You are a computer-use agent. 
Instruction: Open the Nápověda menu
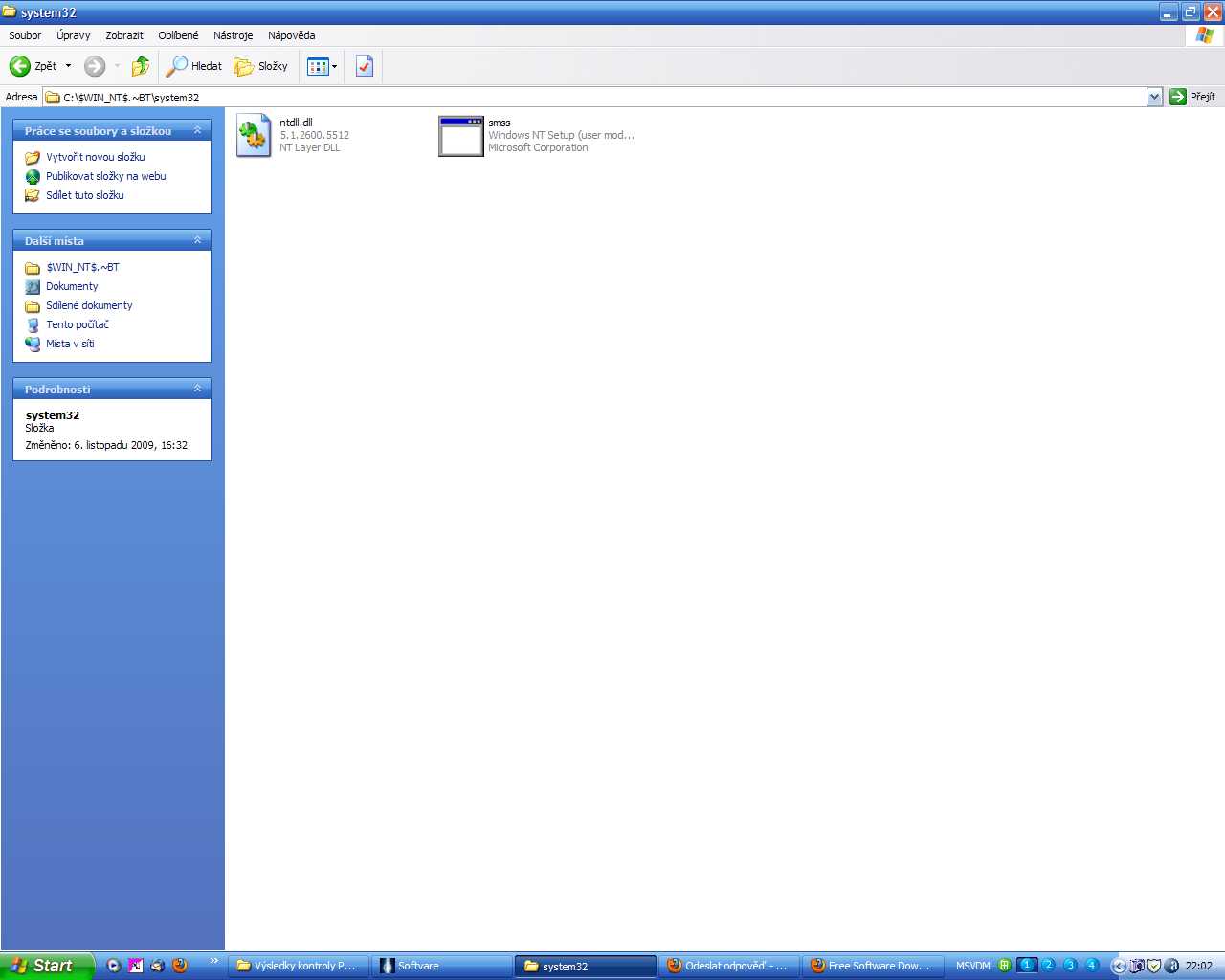292,35
